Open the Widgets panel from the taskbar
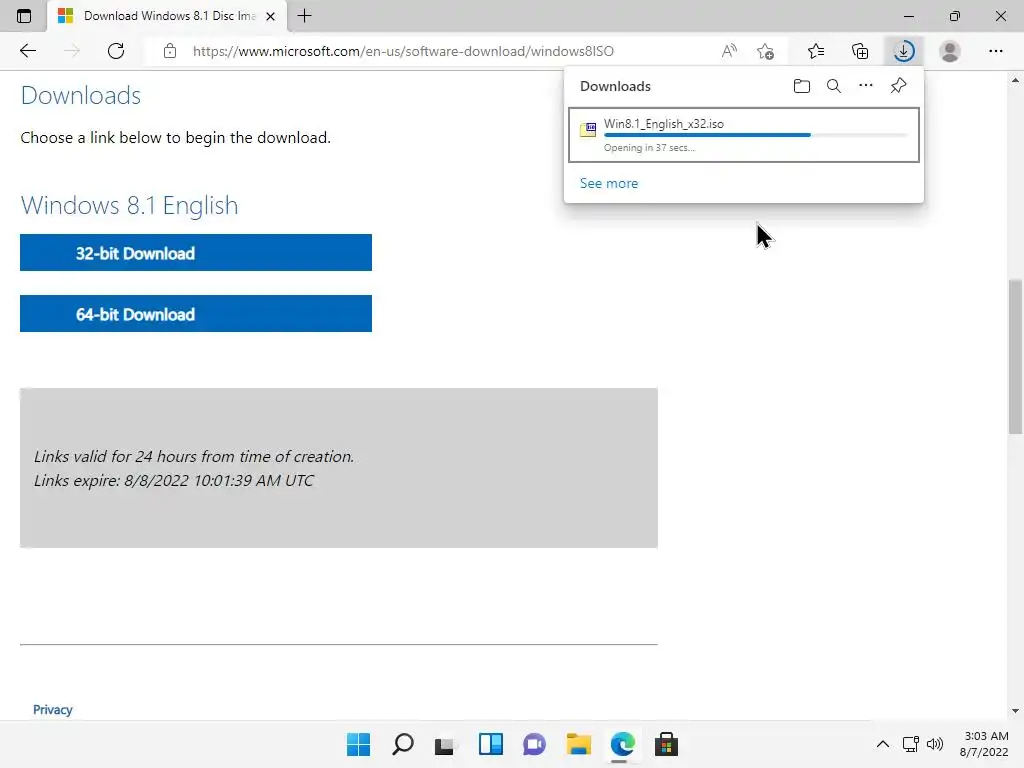 pyautogui.click(x=490, y=744)
